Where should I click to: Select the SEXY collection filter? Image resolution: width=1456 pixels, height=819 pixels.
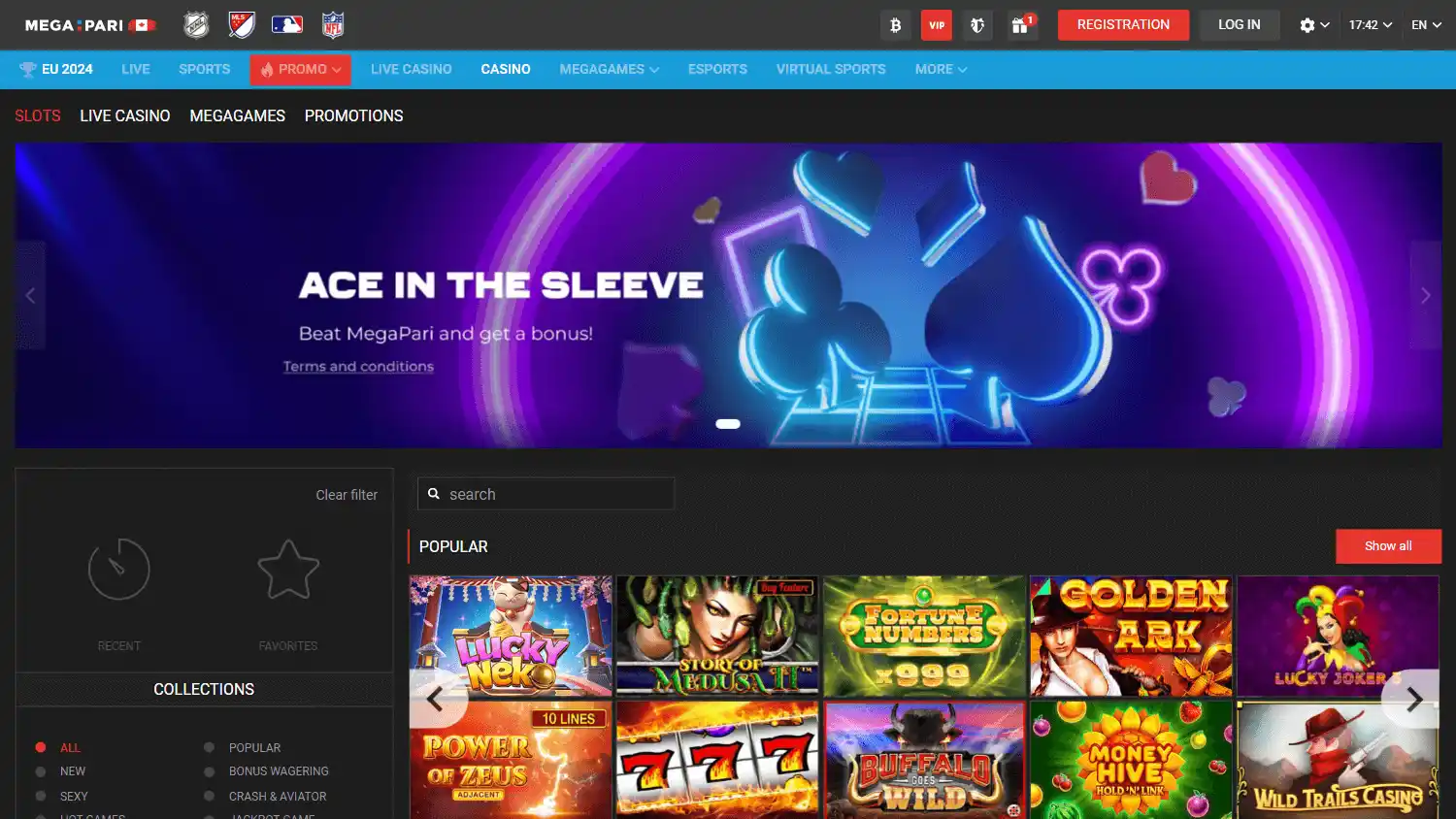click(x=61, y=797)
